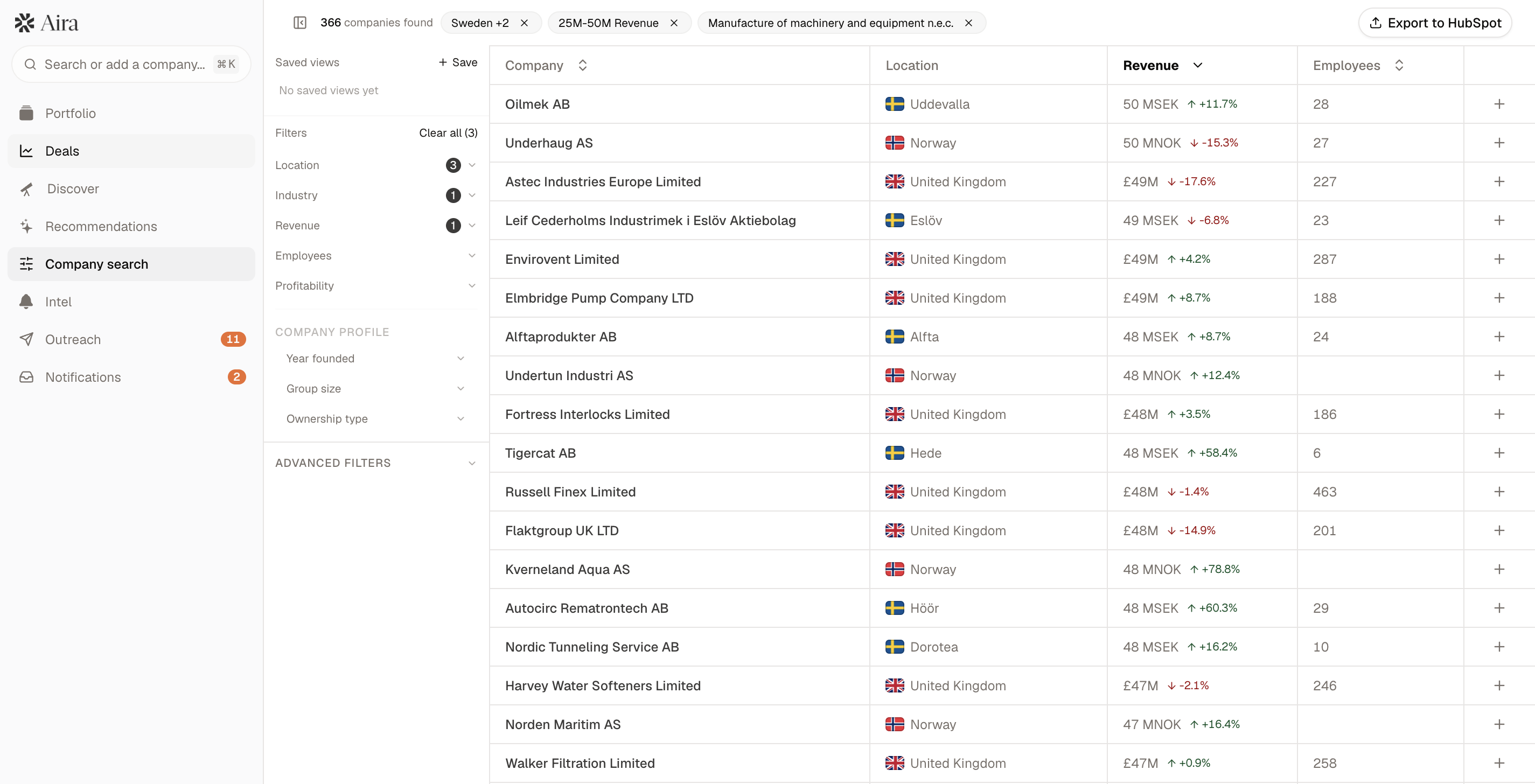1535x784 pixels.
Task: Add Leif Cederholms Industrimek row plus
Action: click(1499, 220)
